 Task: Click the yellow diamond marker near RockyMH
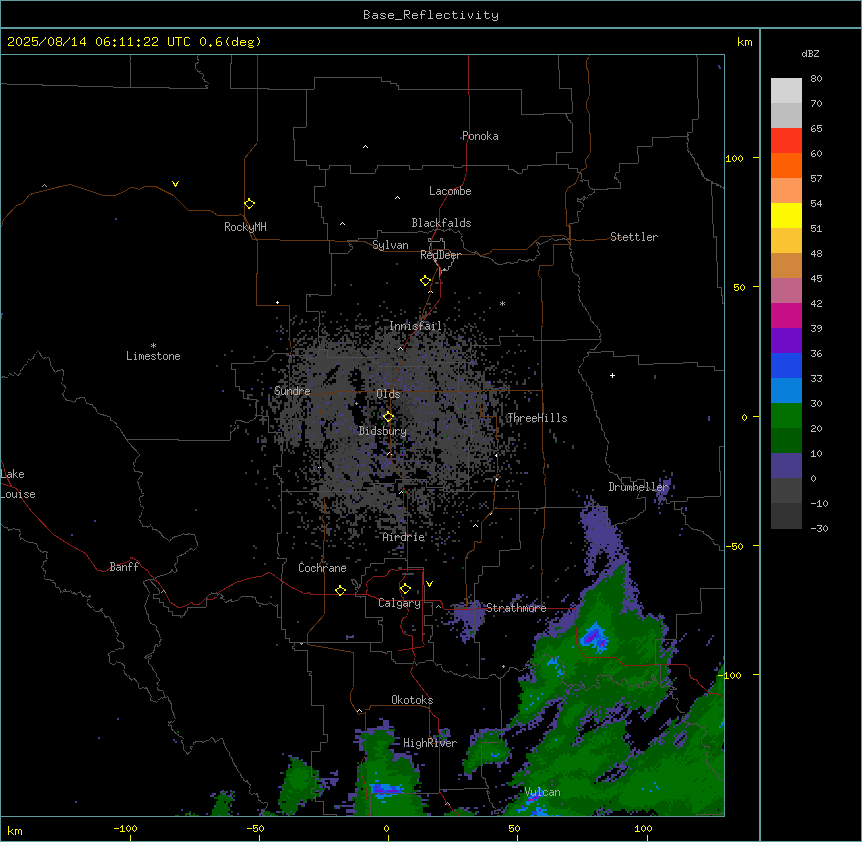click(249, 203)
